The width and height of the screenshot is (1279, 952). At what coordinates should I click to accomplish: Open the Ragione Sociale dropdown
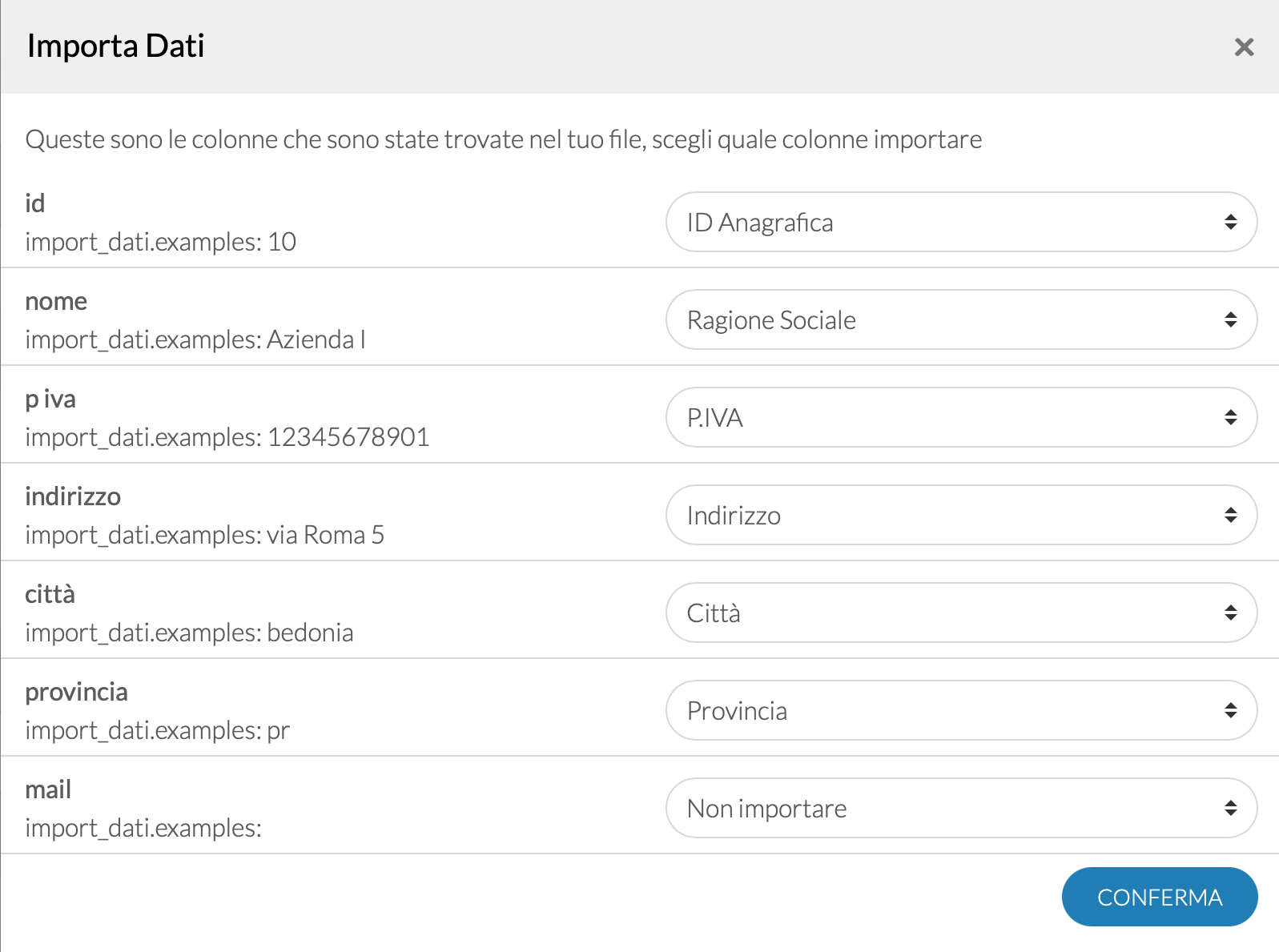(x=961, y=319)
